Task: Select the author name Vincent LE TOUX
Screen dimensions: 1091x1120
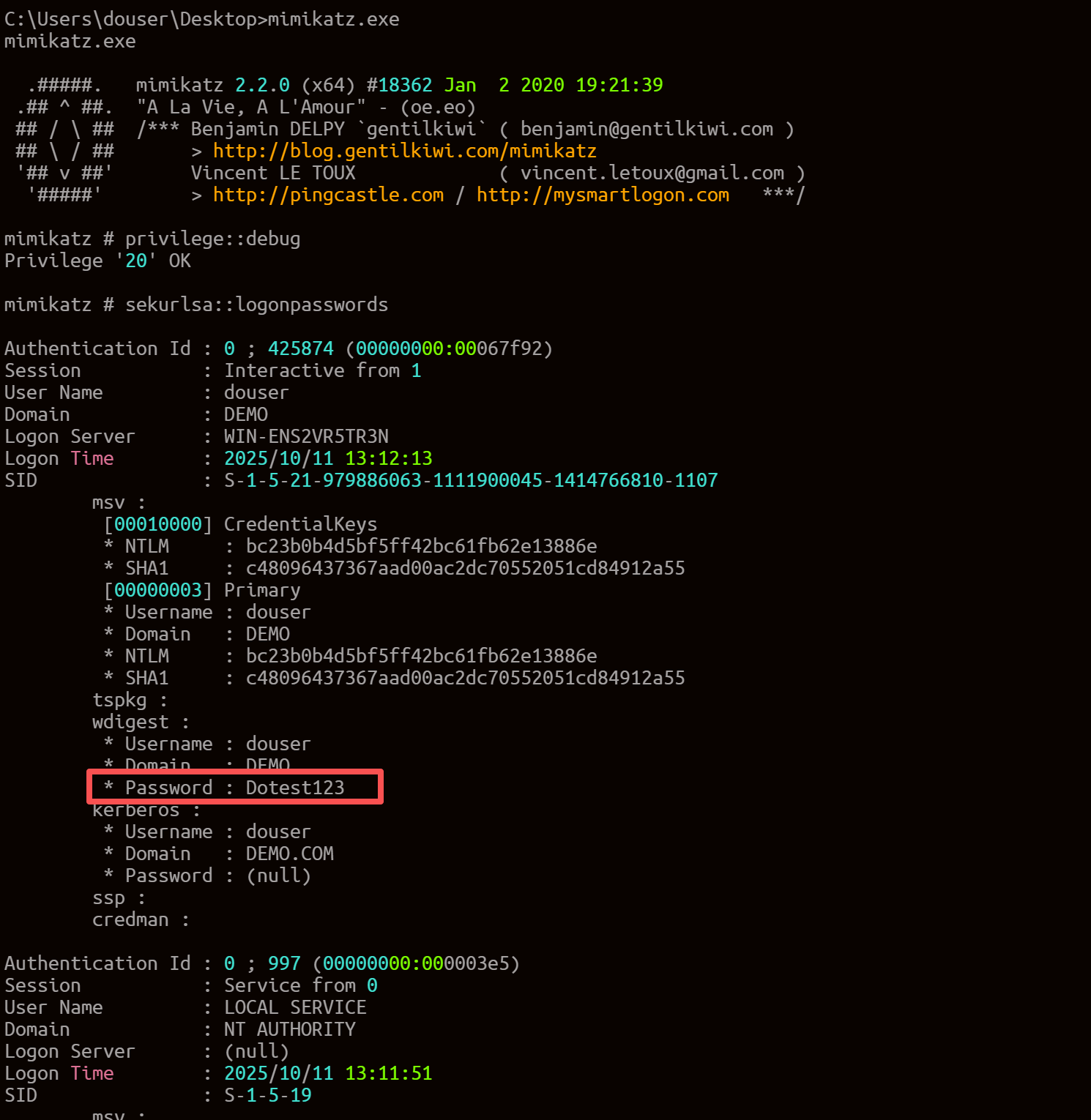Action: click(x=273, y=173)
